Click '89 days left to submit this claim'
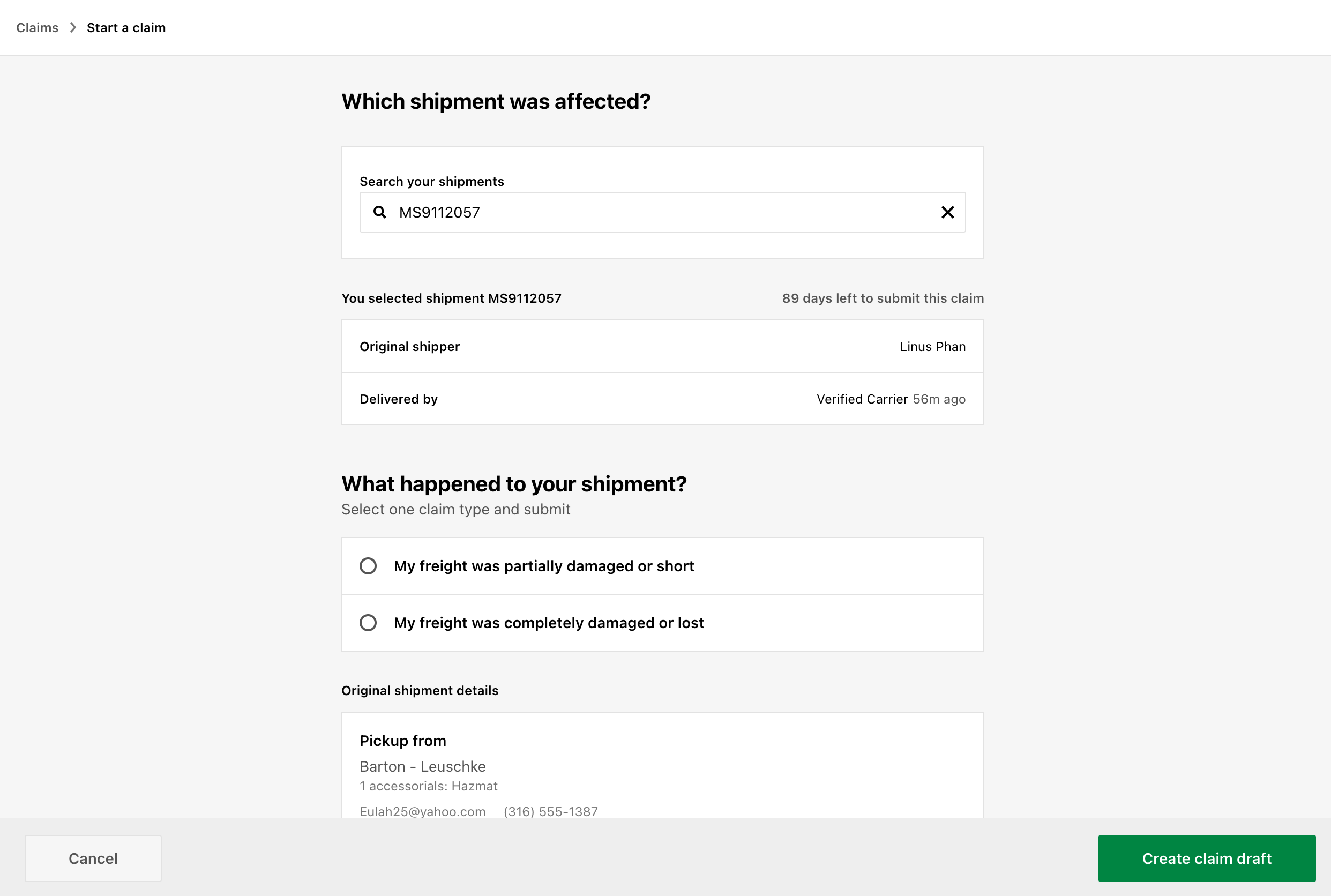The width and height of the screenshot is (1331, 896). pyautogui.click(x=883, y=298)
